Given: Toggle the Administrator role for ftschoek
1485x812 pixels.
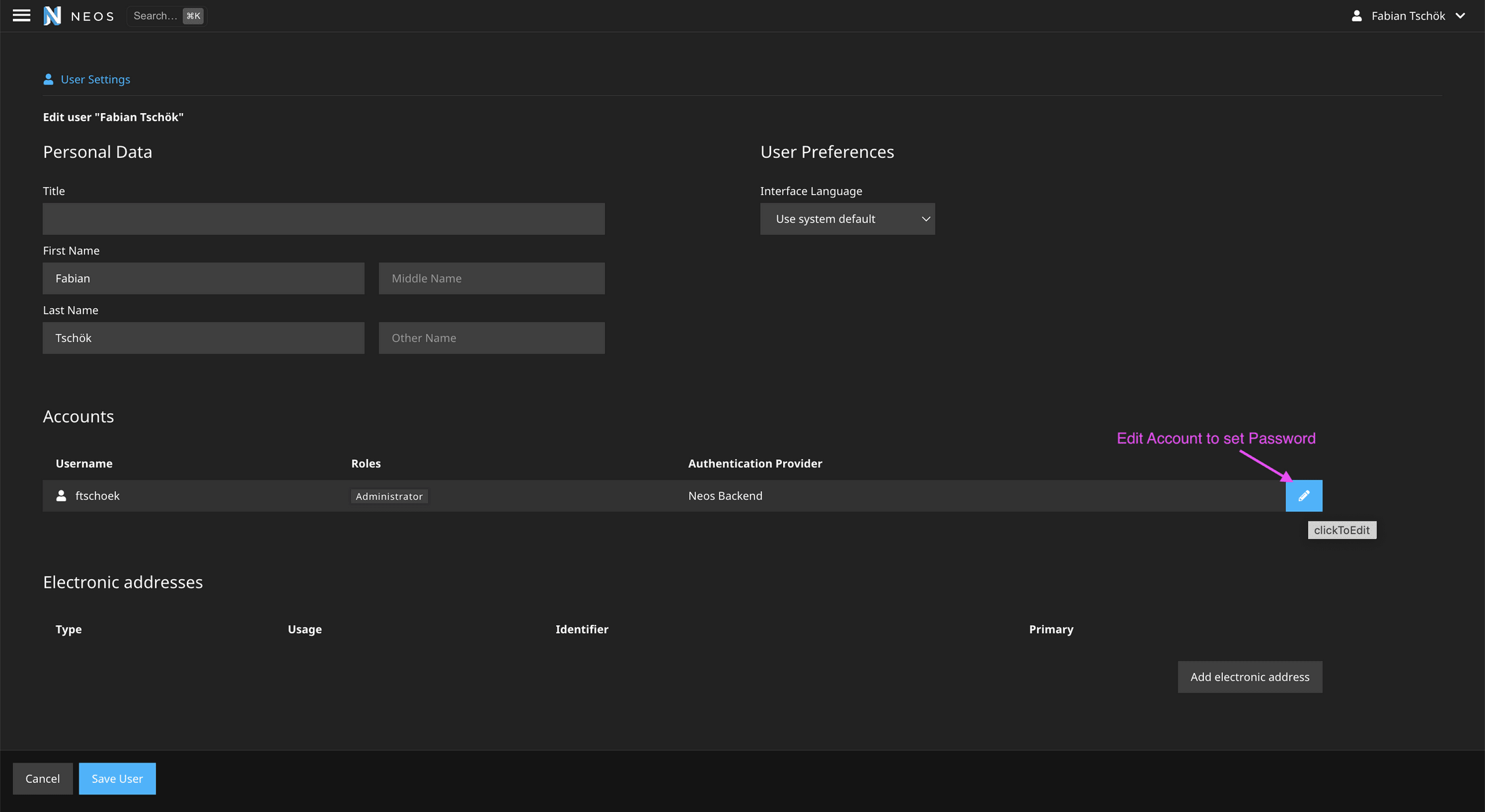Looking at the screenshot, I should [390, 495].
